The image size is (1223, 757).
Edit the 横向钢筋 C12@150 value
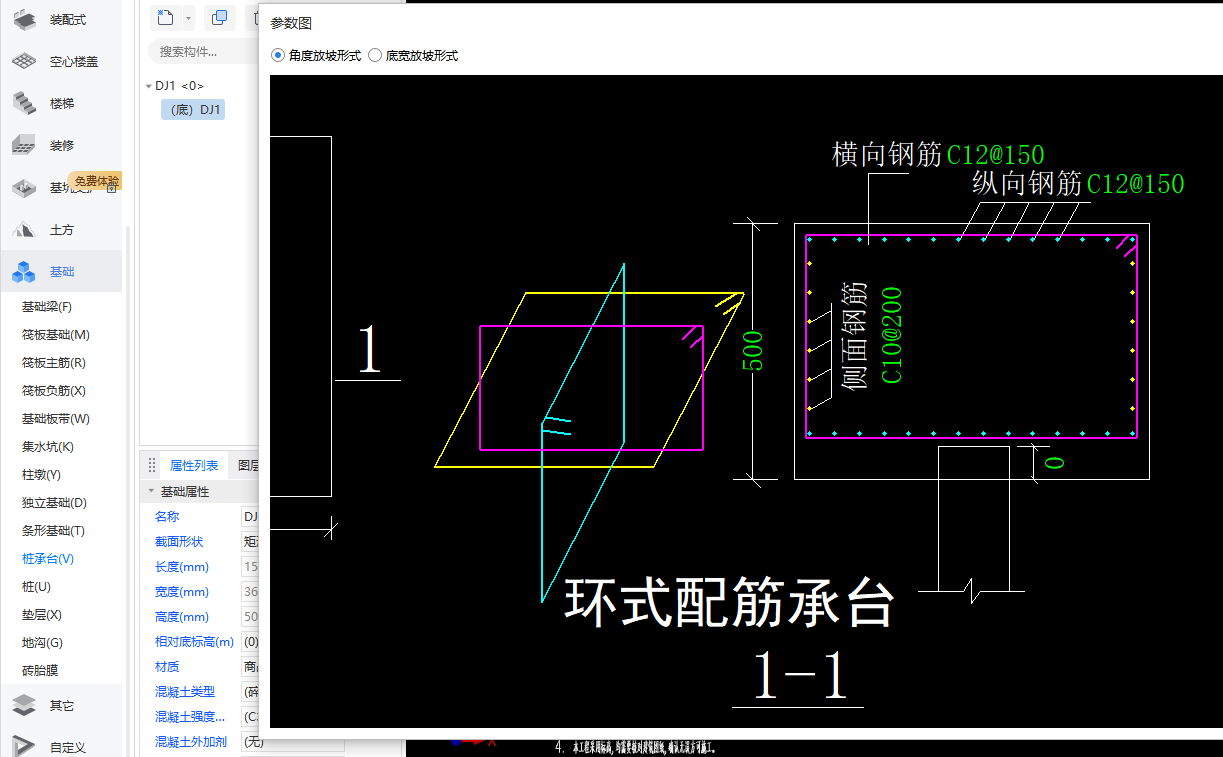click(x=996, y=155)
